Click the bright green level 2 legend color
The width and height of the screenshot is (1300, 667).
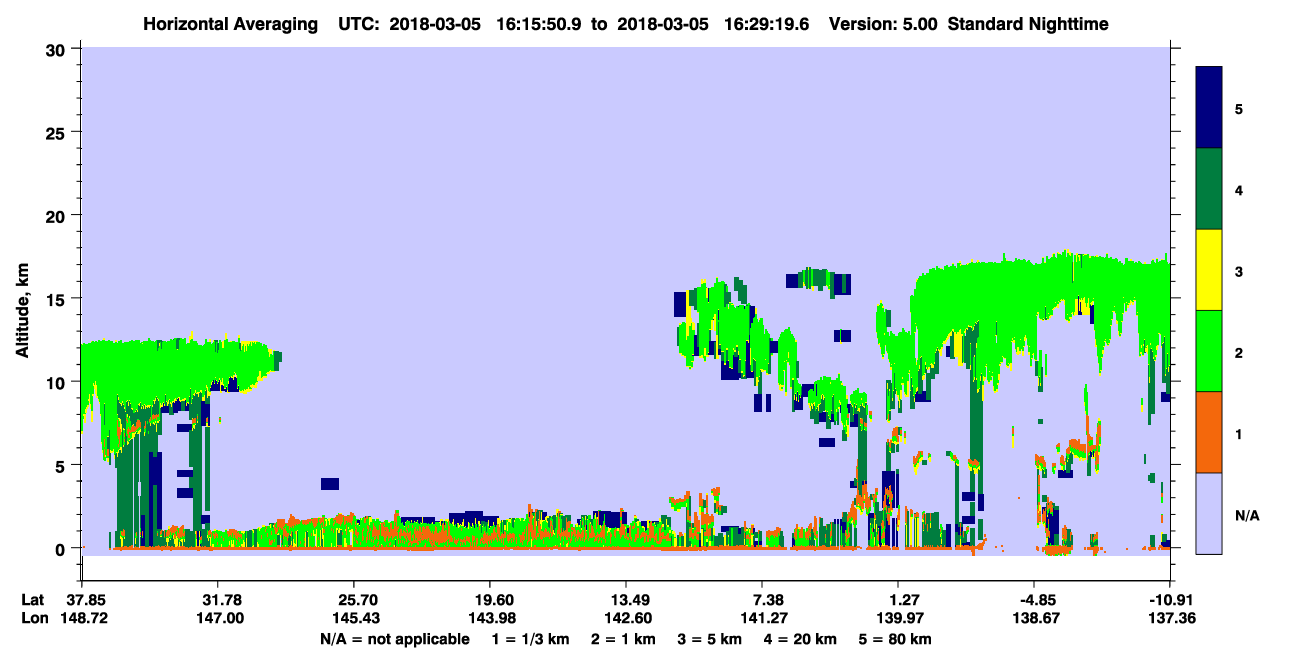1209,351
